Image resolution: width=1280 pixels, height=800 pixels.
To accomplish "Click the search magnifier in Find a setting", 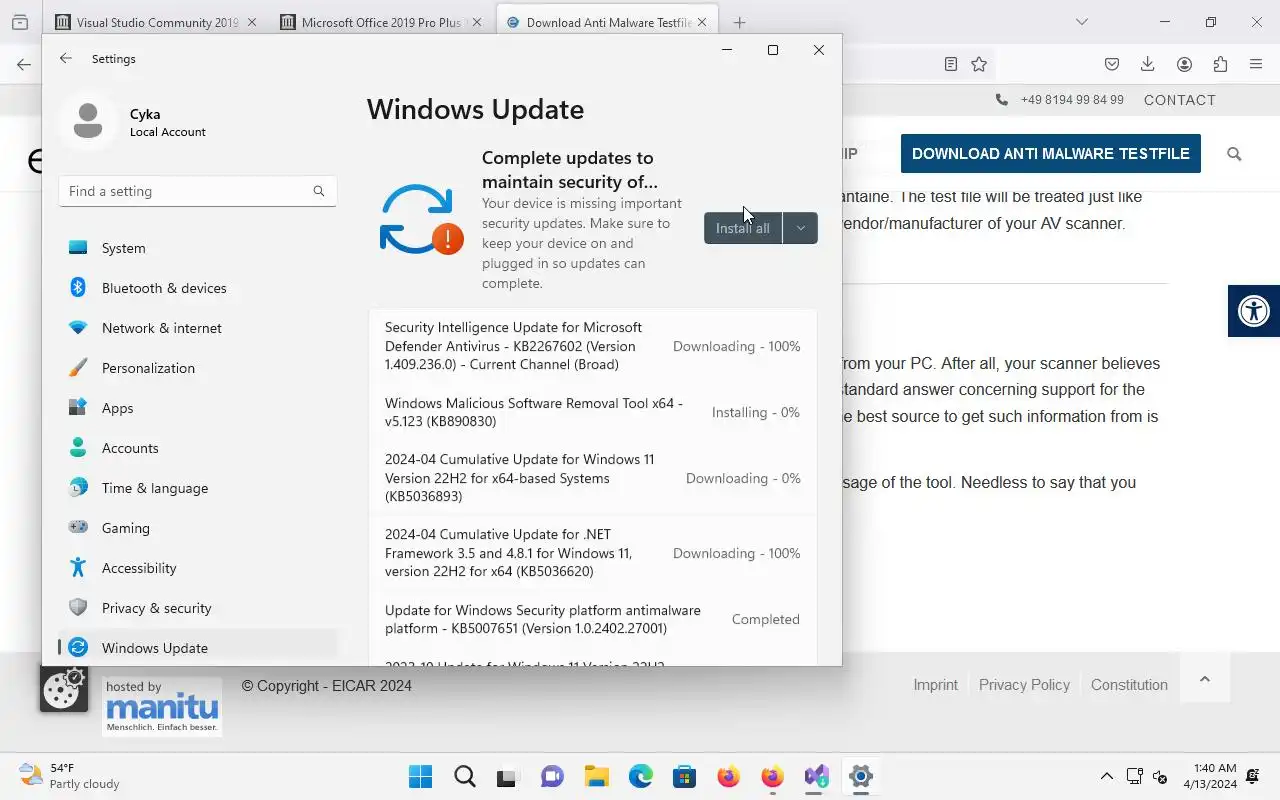I will coord(319,191).
